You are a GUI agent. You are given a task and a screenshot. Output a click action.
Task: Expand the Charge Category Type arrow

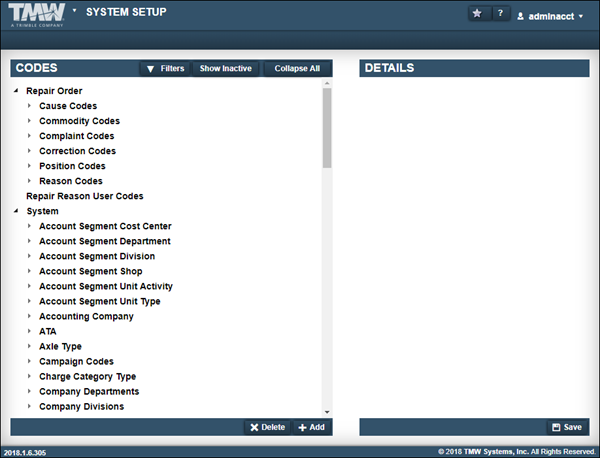tap(29, 376)
